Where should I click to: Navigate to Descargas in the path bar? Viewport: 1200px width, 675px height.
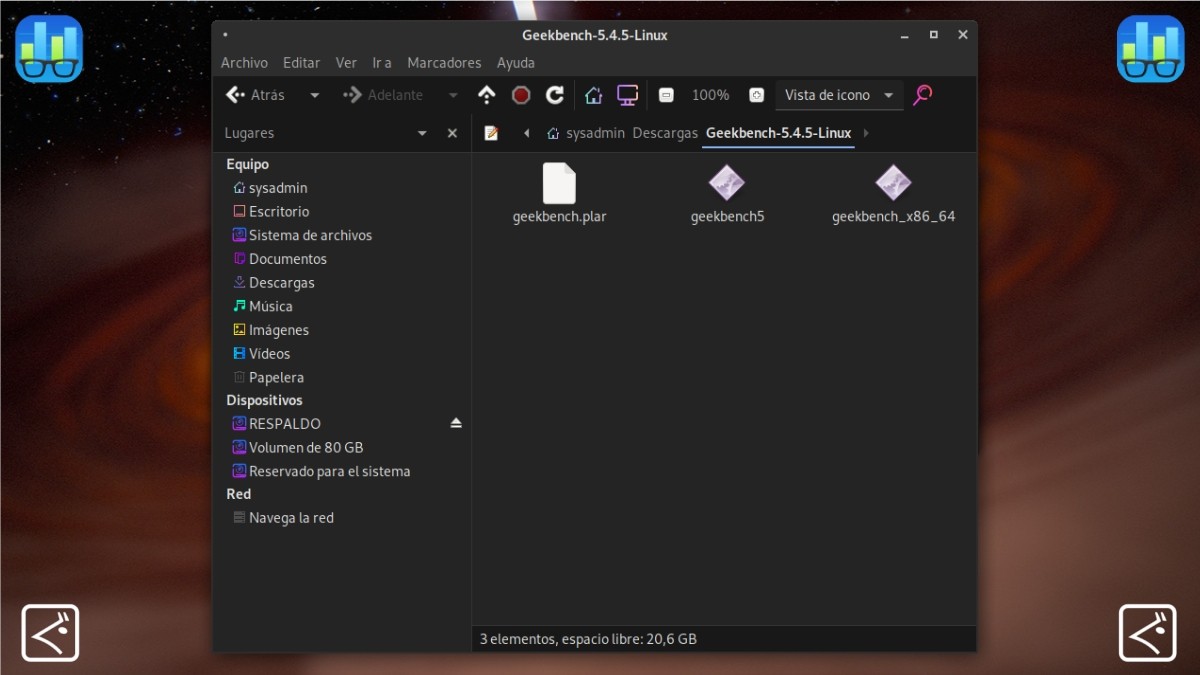coord(665,133)
